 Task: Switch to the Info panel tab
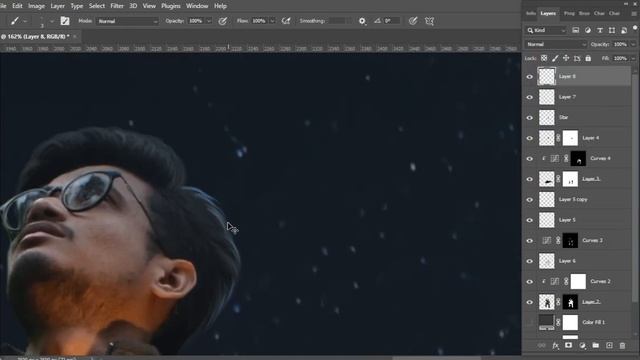(x=531, y=13)
